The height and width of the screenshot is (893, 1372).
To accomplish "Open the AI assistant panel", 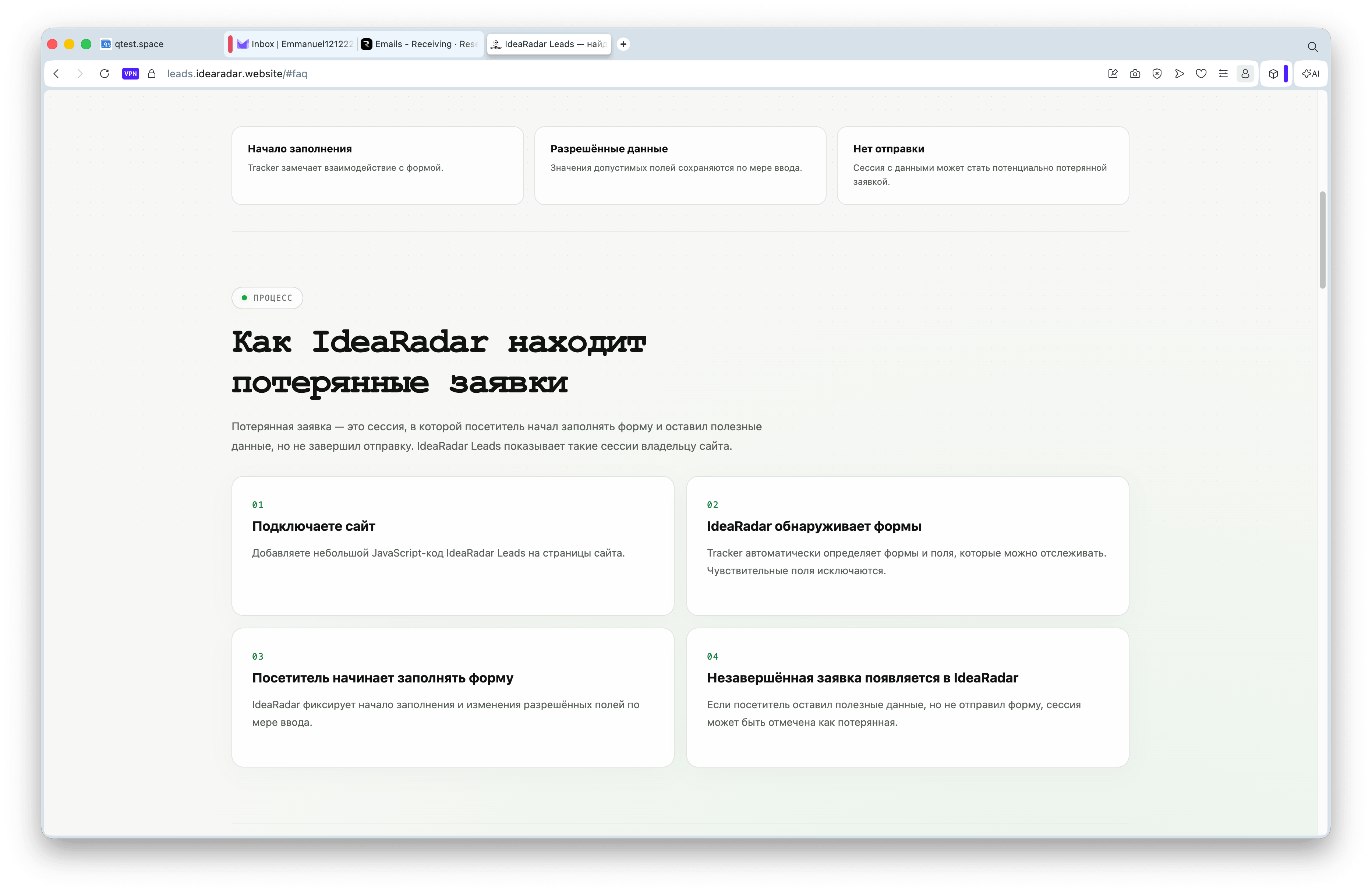I will pos(1310,74).
